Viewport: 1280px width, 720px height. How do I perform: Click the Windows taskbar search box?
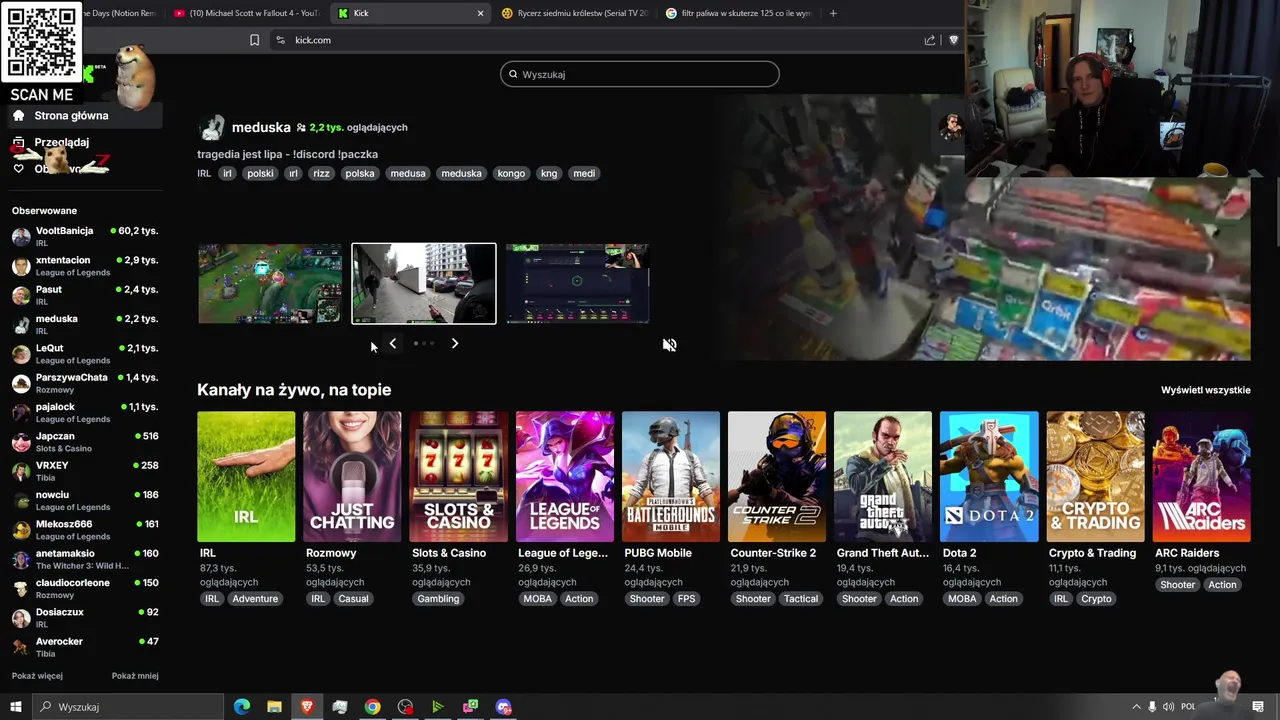127,707
